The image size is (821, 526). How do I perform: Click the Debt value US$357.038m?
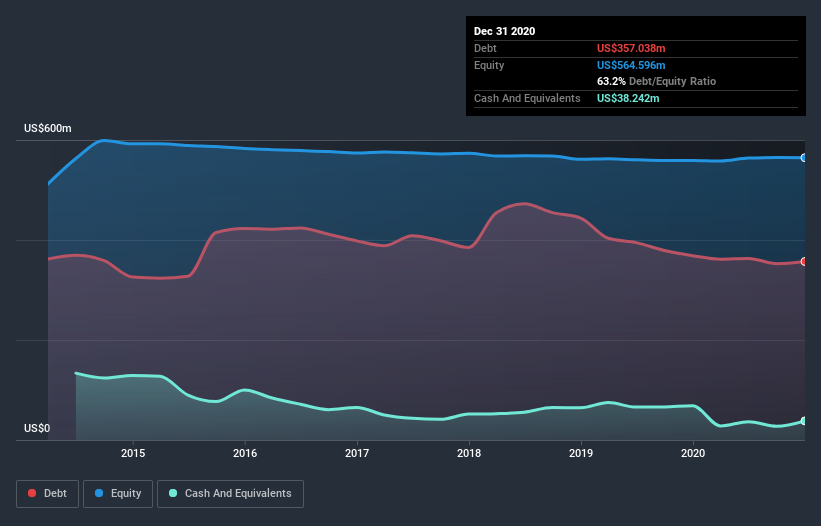click(631, 48)
